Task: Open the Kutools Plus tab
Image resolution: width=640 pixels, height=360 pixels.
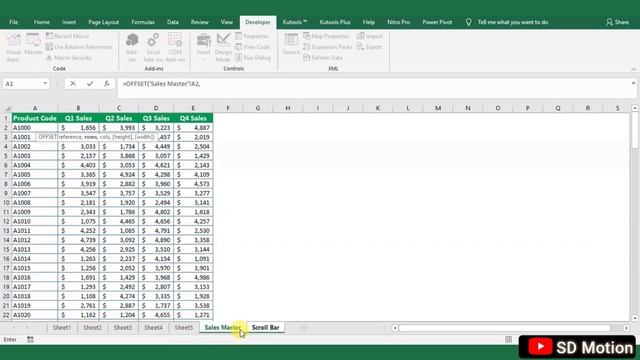Action: 335,22
